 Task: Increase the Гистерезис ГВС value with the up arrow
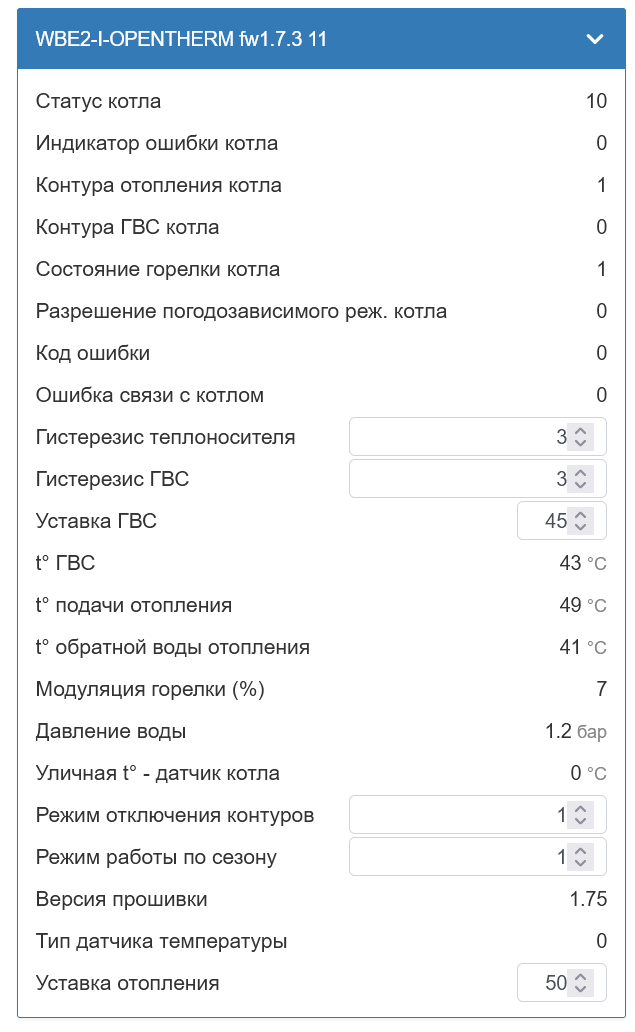coord(581,473)
